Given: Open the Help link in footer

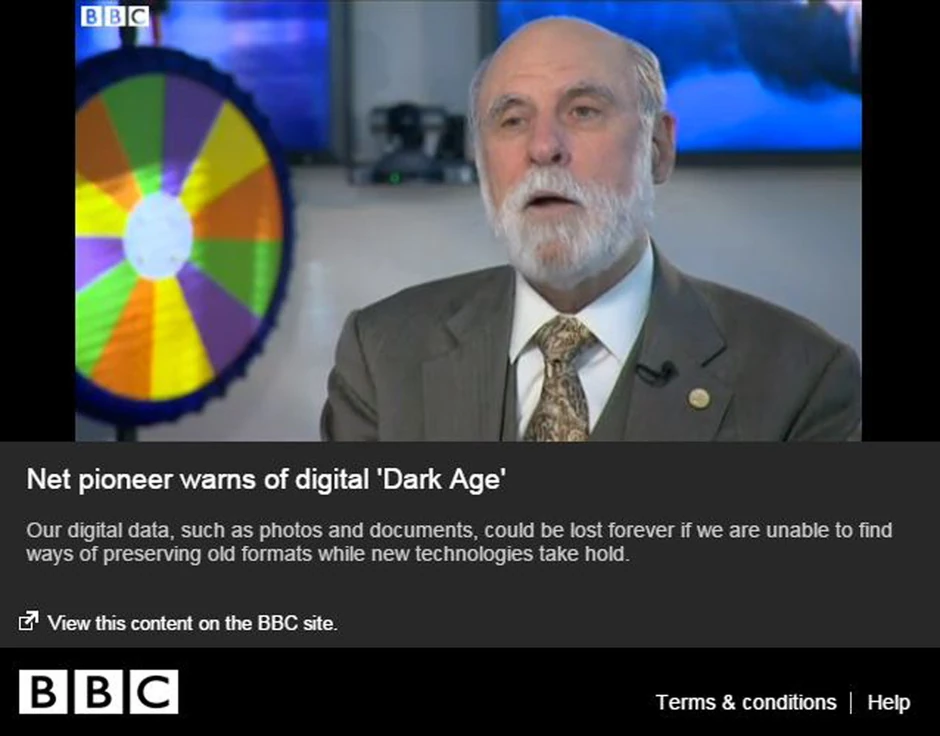Looking at the screenshot, I should click(888, 702).
